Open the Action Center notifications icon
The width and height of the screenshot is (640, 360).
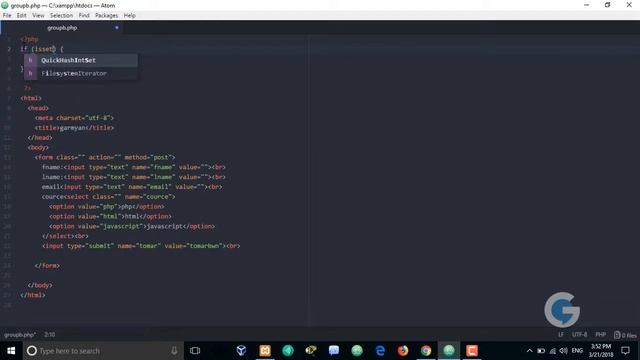coord(625,351)
